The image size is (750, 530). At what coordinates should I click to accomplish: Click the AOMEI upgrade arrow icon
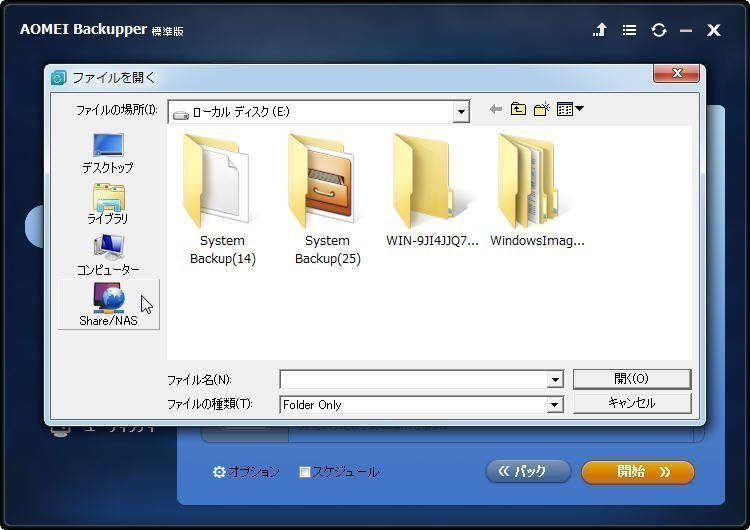[600, 30]
